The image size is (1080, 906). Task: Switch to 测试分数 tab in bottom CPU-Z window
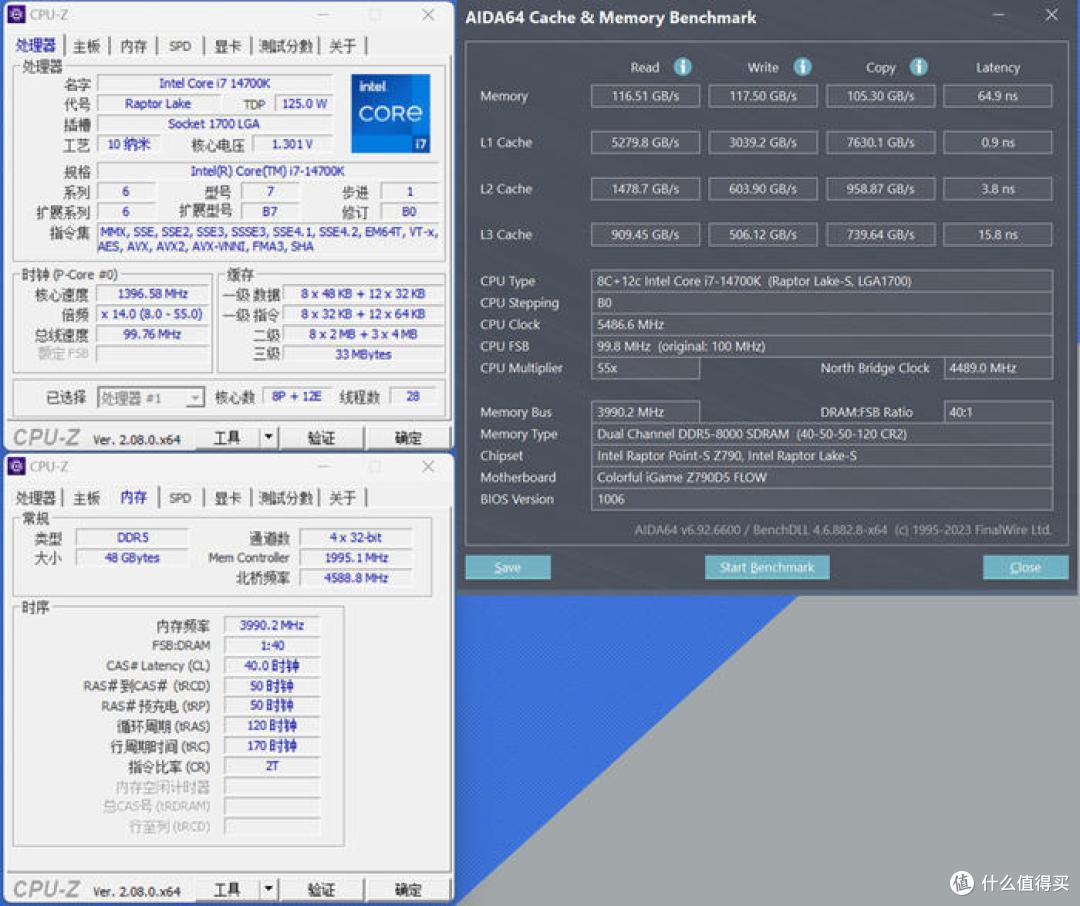tap(286, 498)
